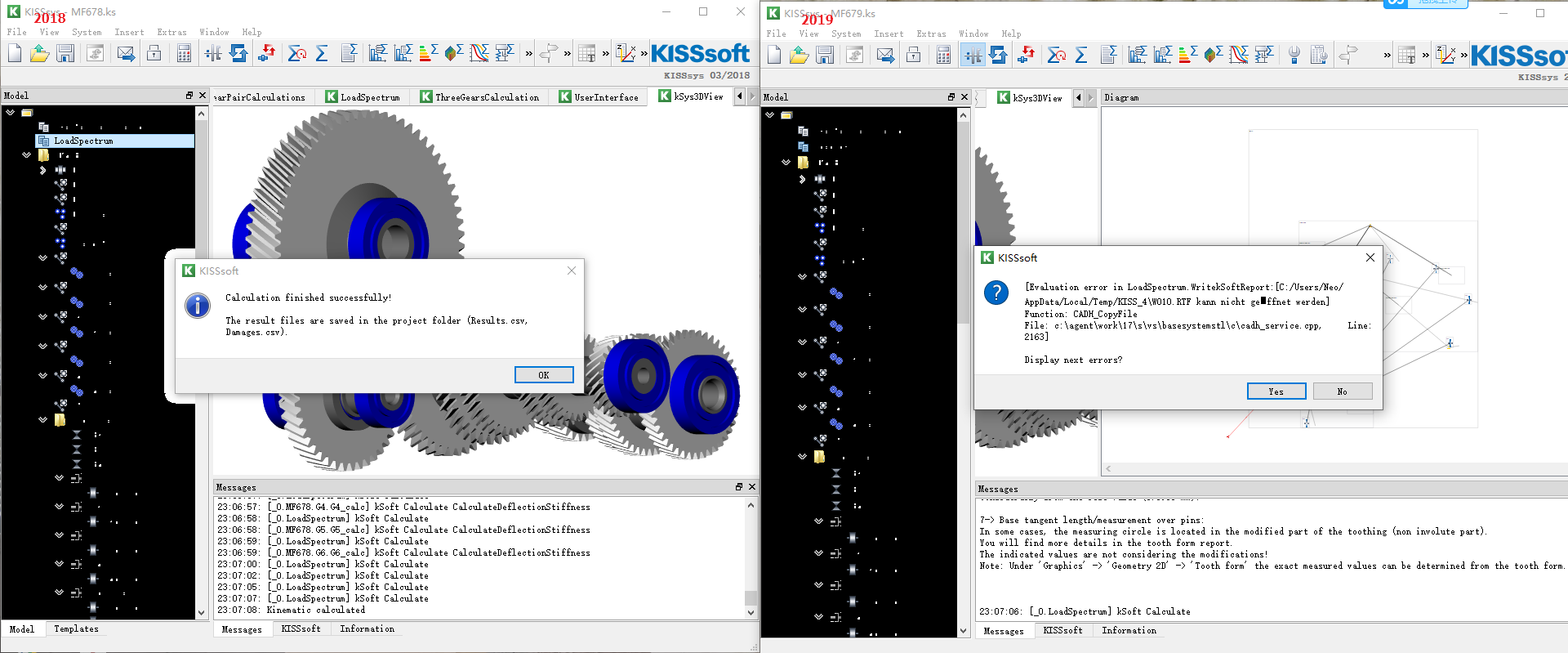This screenshot has height=653, width=1568.
Task: Click the plain sigma icon in MF678 toolbar
Action: [322, 54]
